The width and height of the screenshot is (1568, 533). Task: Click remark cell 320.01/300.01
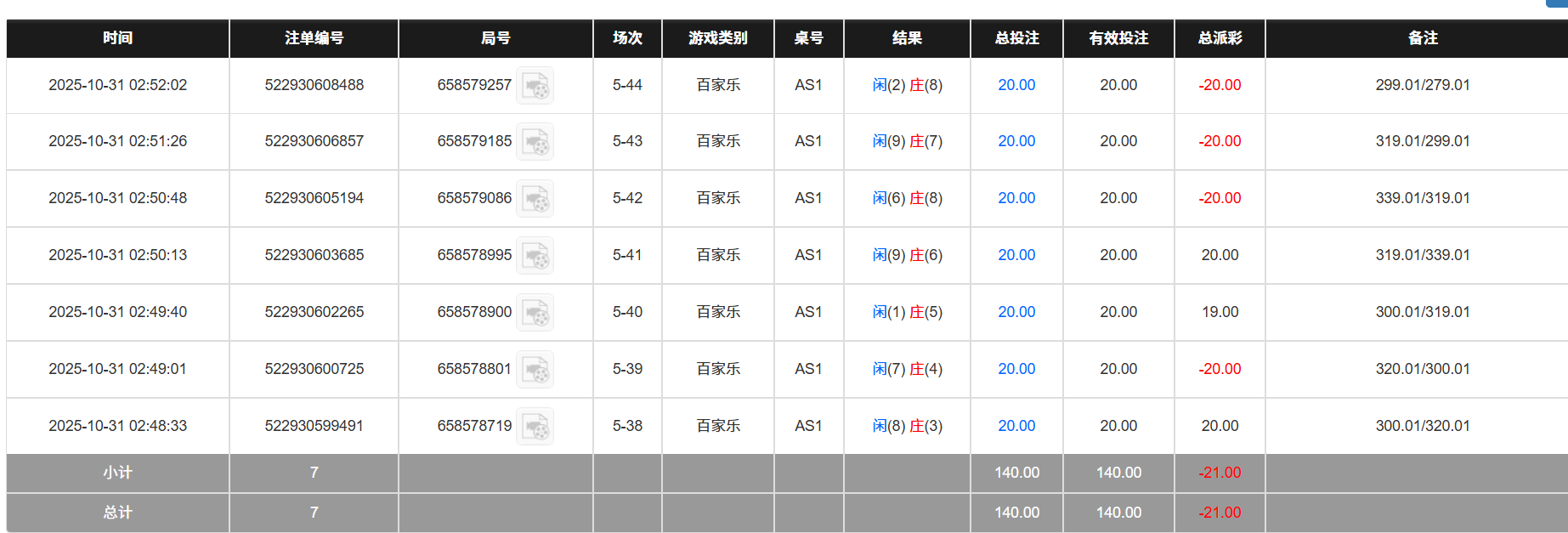[x=1422, y=369]
